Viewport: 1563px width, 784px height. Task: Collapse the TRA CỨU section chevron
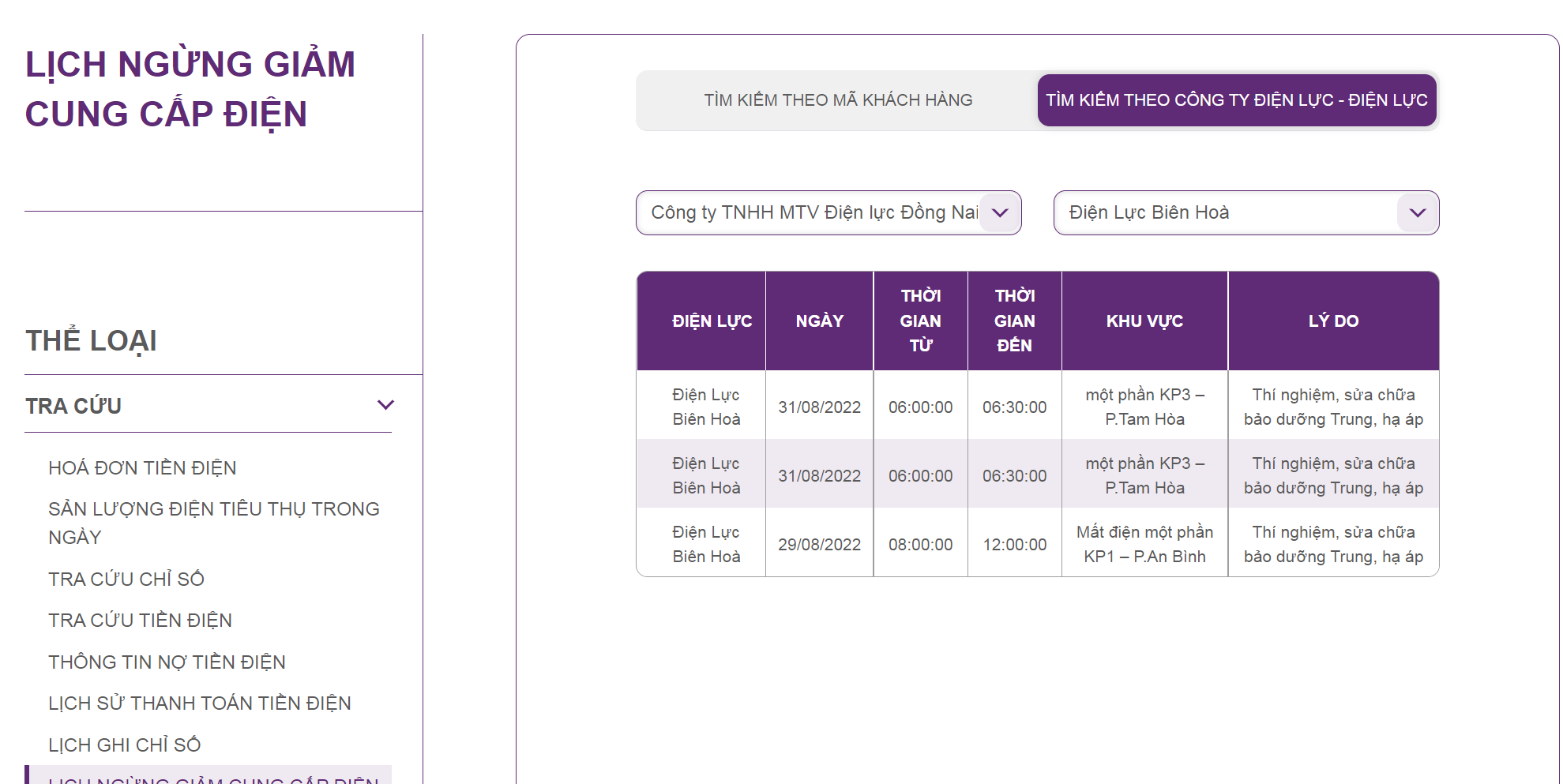[x=385, y=405]
